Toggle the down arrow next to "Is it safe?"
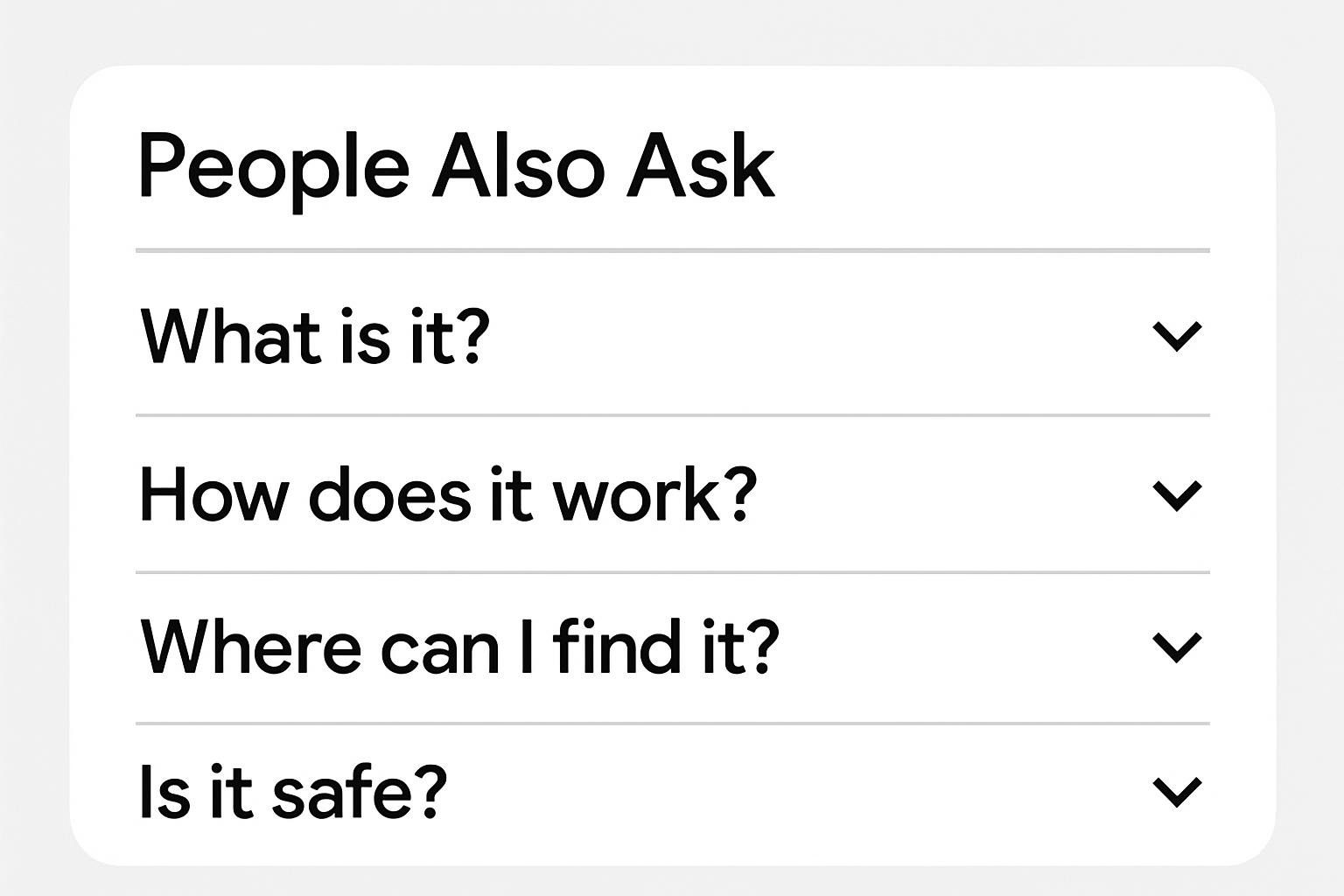This screenshot has height=896, width=1344. point(1177,791)
